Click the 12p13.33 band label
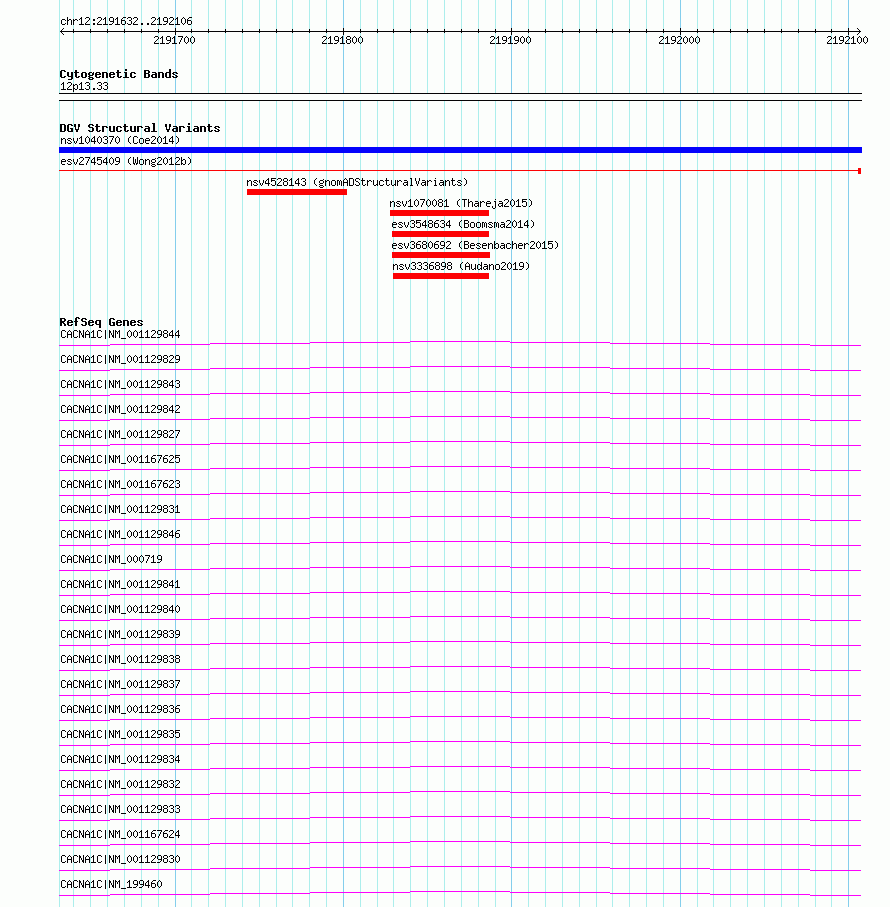This screenshot has height=907, width=890. 84,86
